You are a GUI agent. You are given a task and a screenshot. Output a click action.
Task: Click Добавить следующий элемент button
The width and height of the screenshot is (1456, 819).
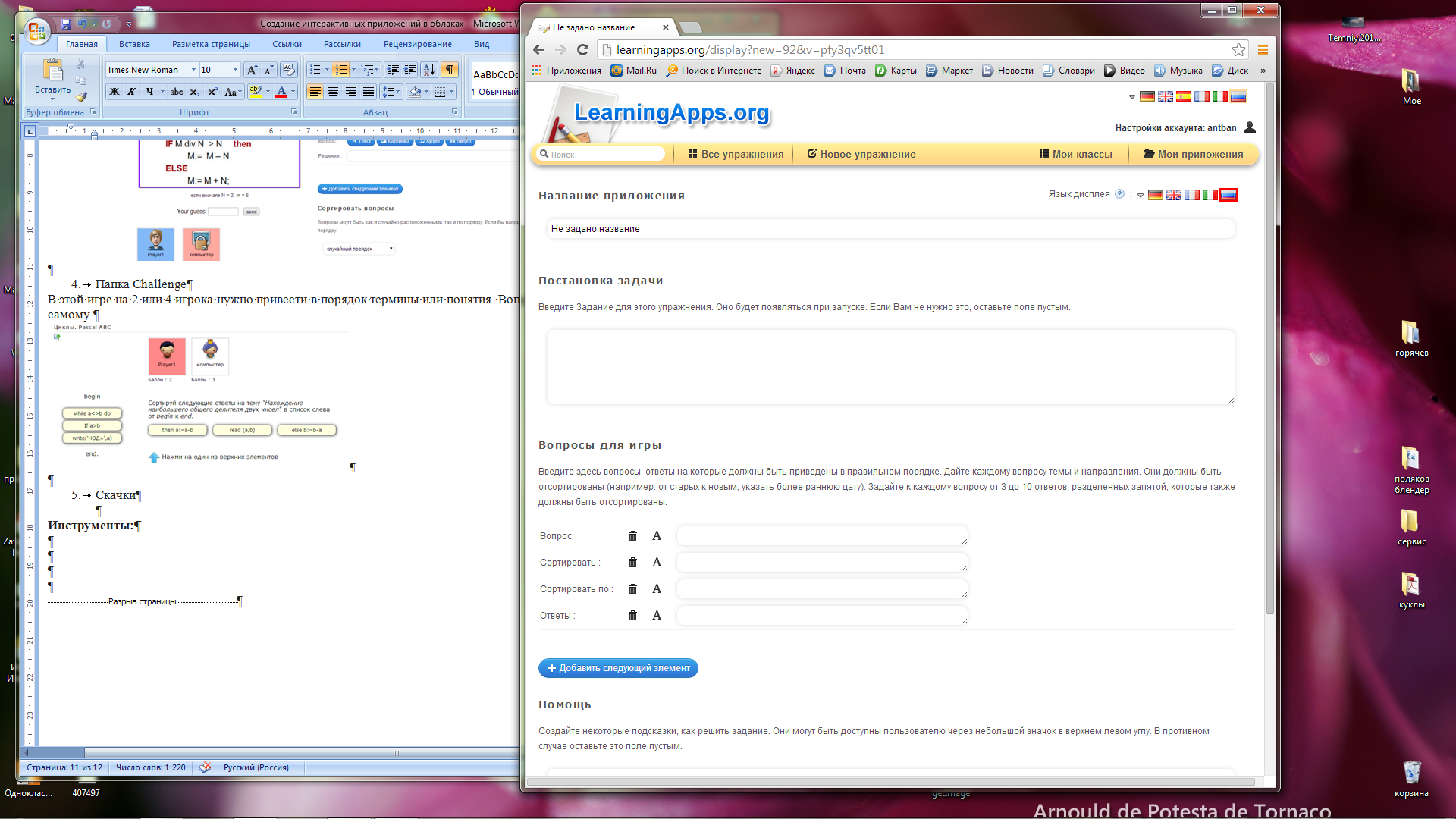pos(618,668)
